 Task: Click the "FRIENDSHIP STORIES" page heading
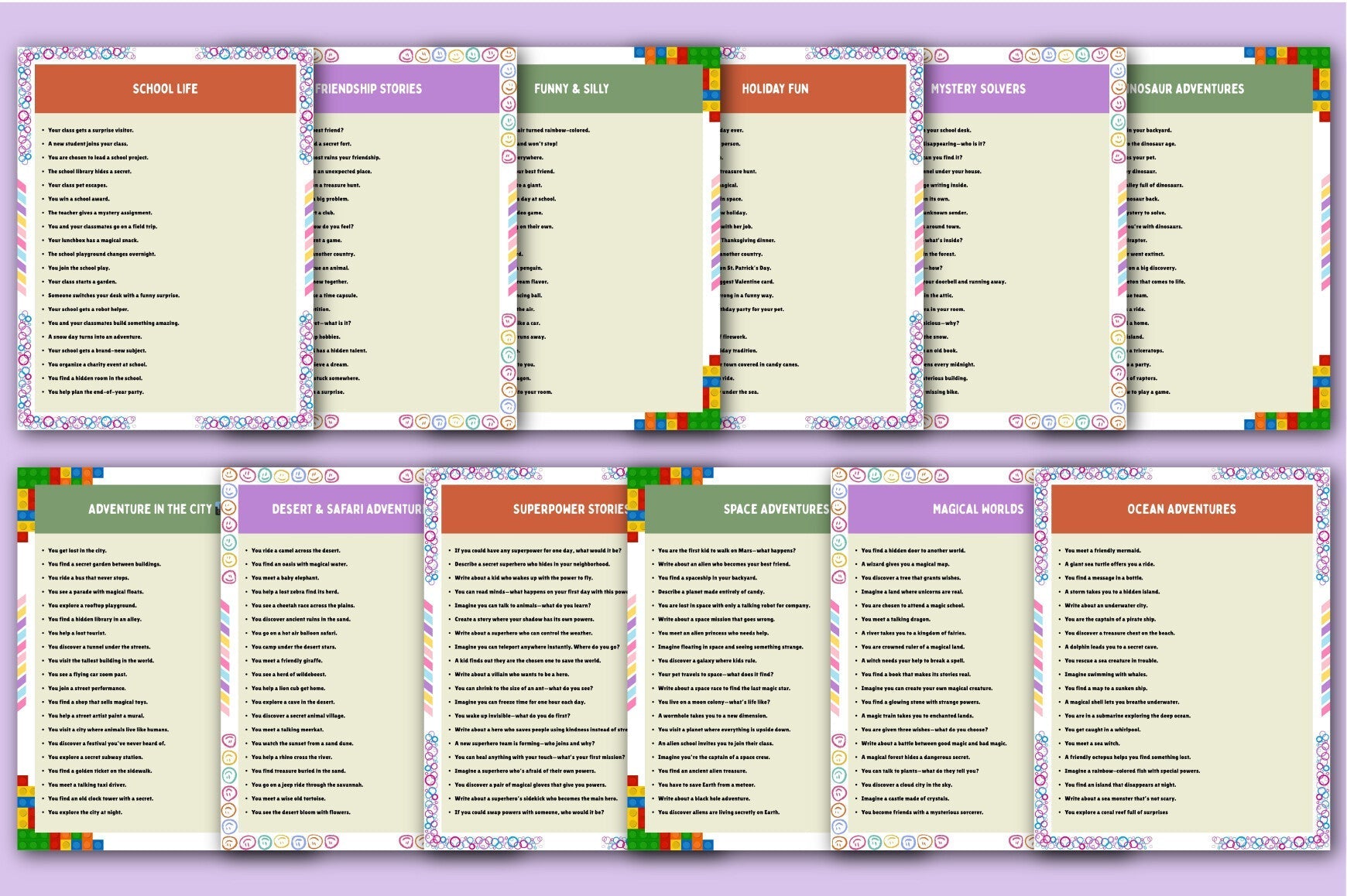(x=368, y=89)
